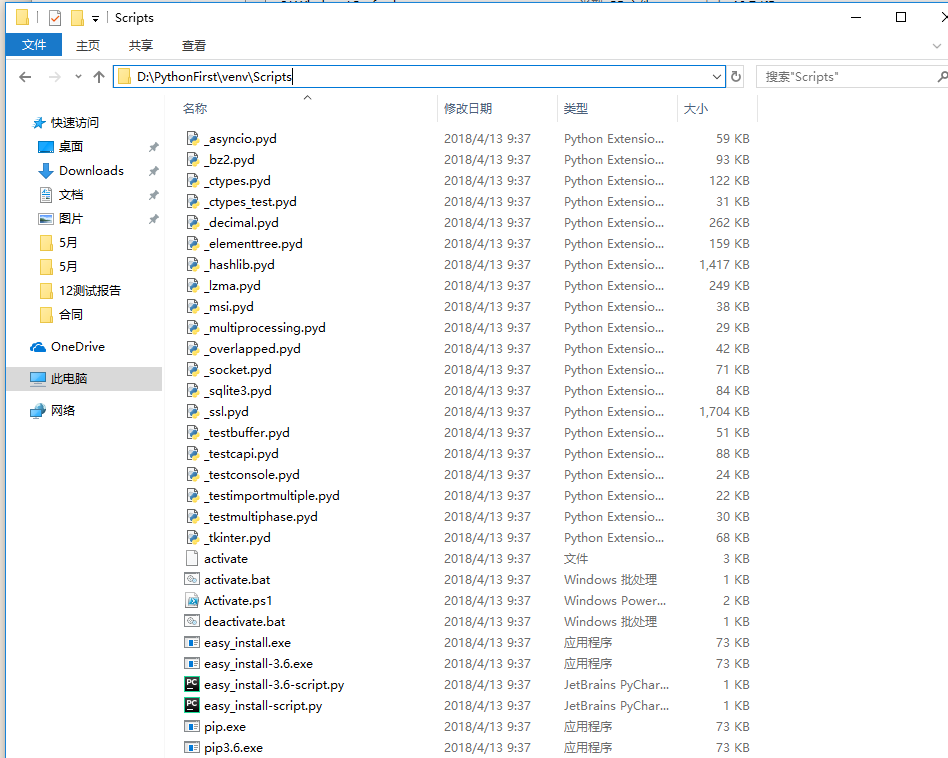
Task: Click the 1,417 KB size cell
Action: [724, 265]
